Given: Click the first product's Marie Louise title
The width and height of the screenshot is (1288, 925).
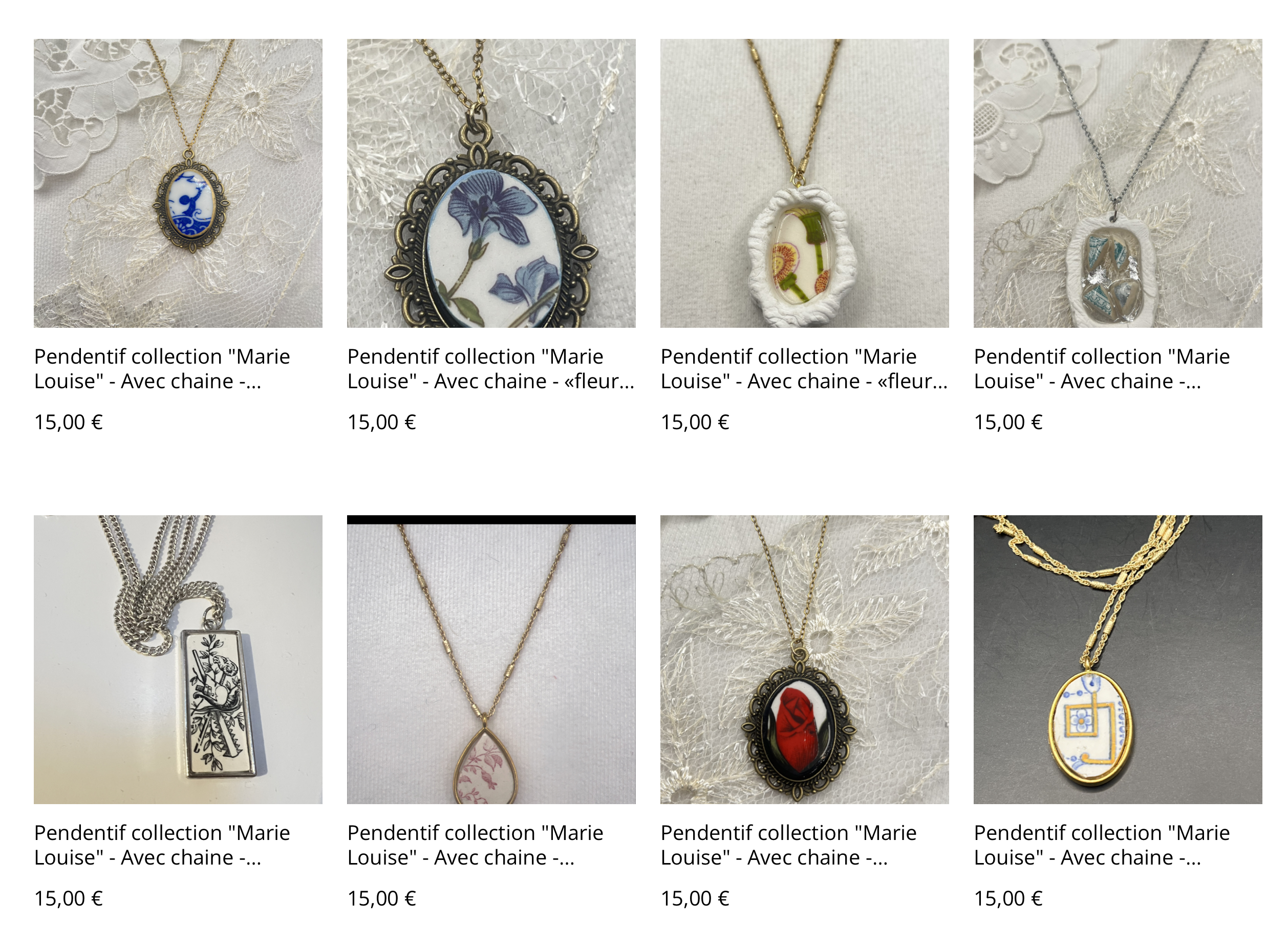Looking at the screenshot, I should [162, 369].
